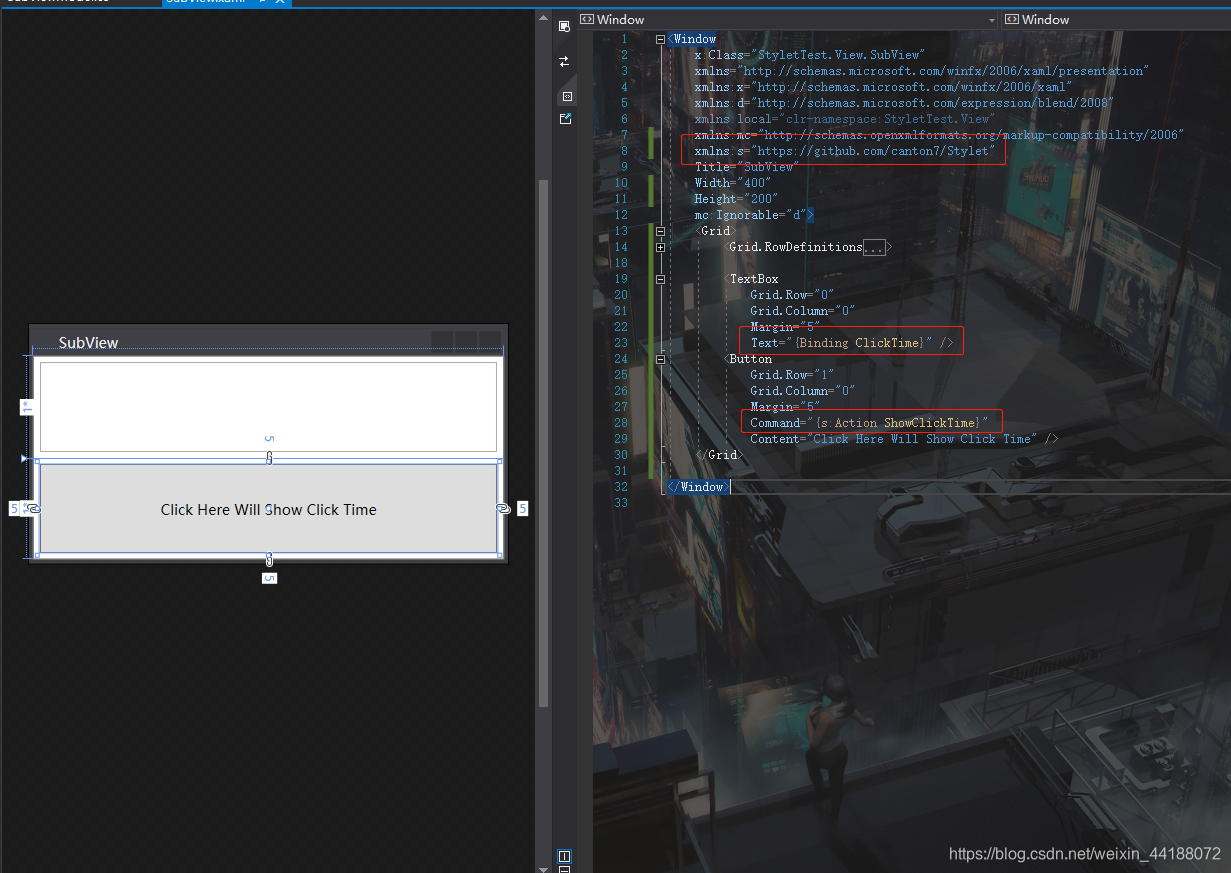Click Grid.Row="1" on line 25
1231x873 pixels.
point(792,375)
